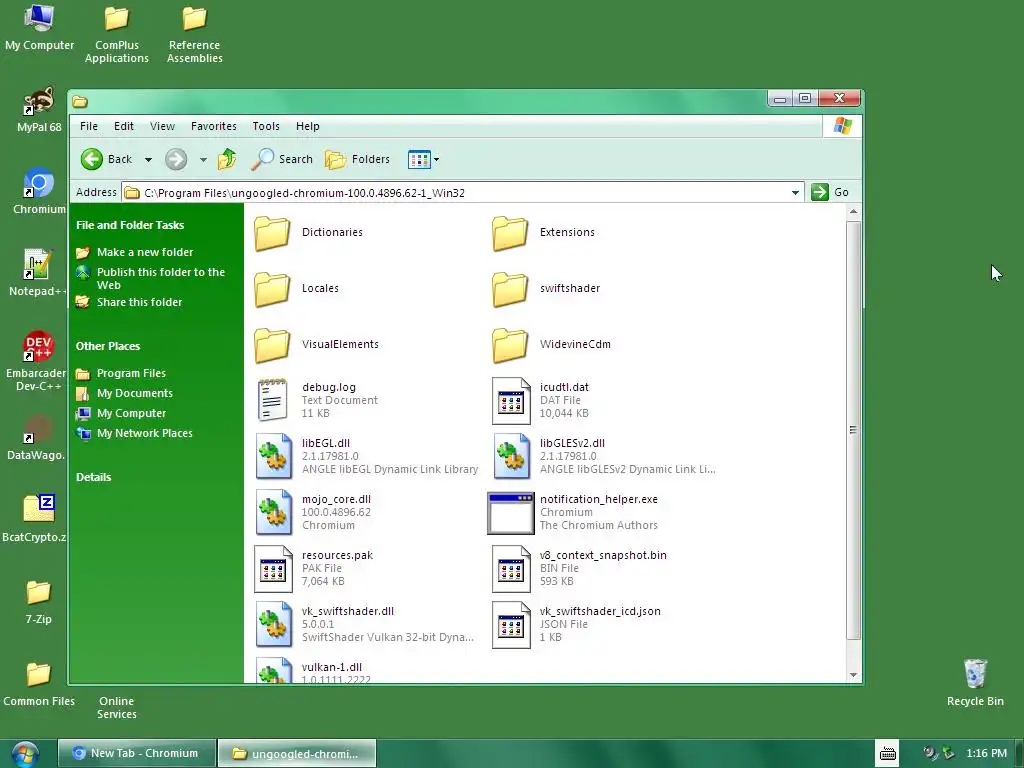Screen dimensions: 1024x768
Task: Select the notification_helper.exe icon
Action: point(511,513)
